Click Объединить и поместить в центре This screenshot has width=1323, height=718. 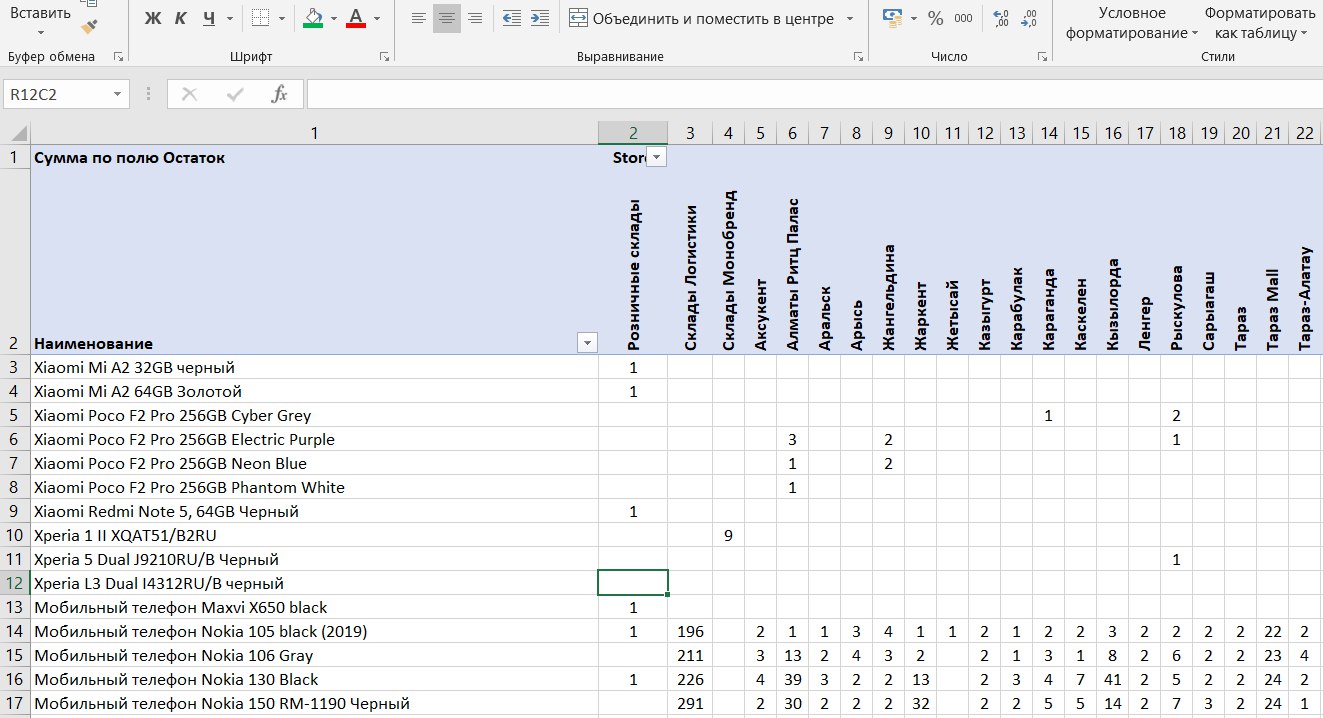(701, 18)
